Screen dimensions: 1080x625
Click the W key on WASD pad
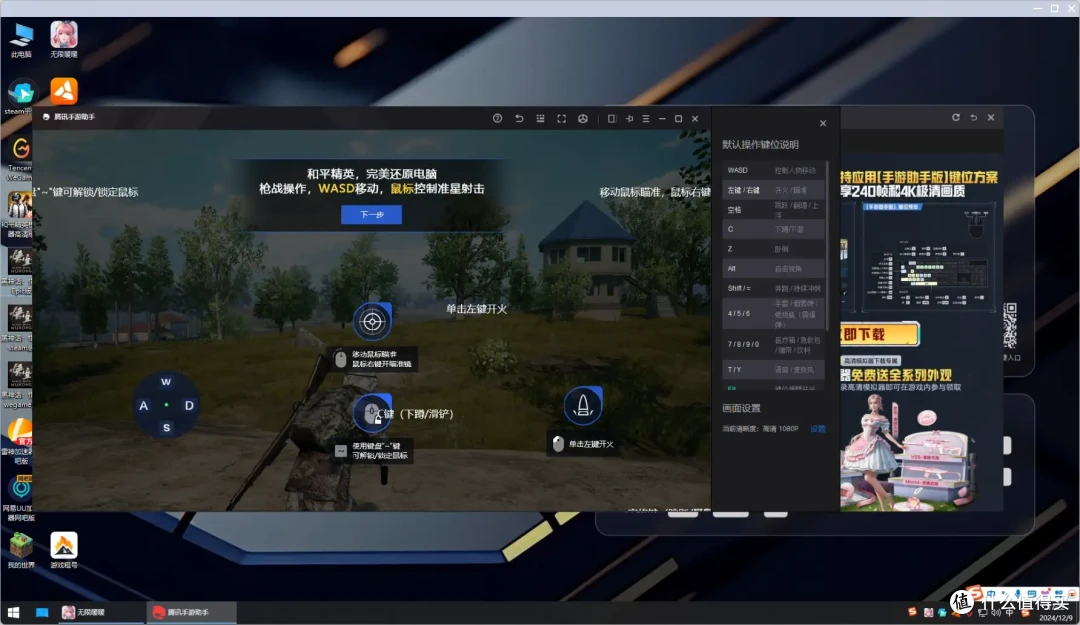[x=166, y=382]
